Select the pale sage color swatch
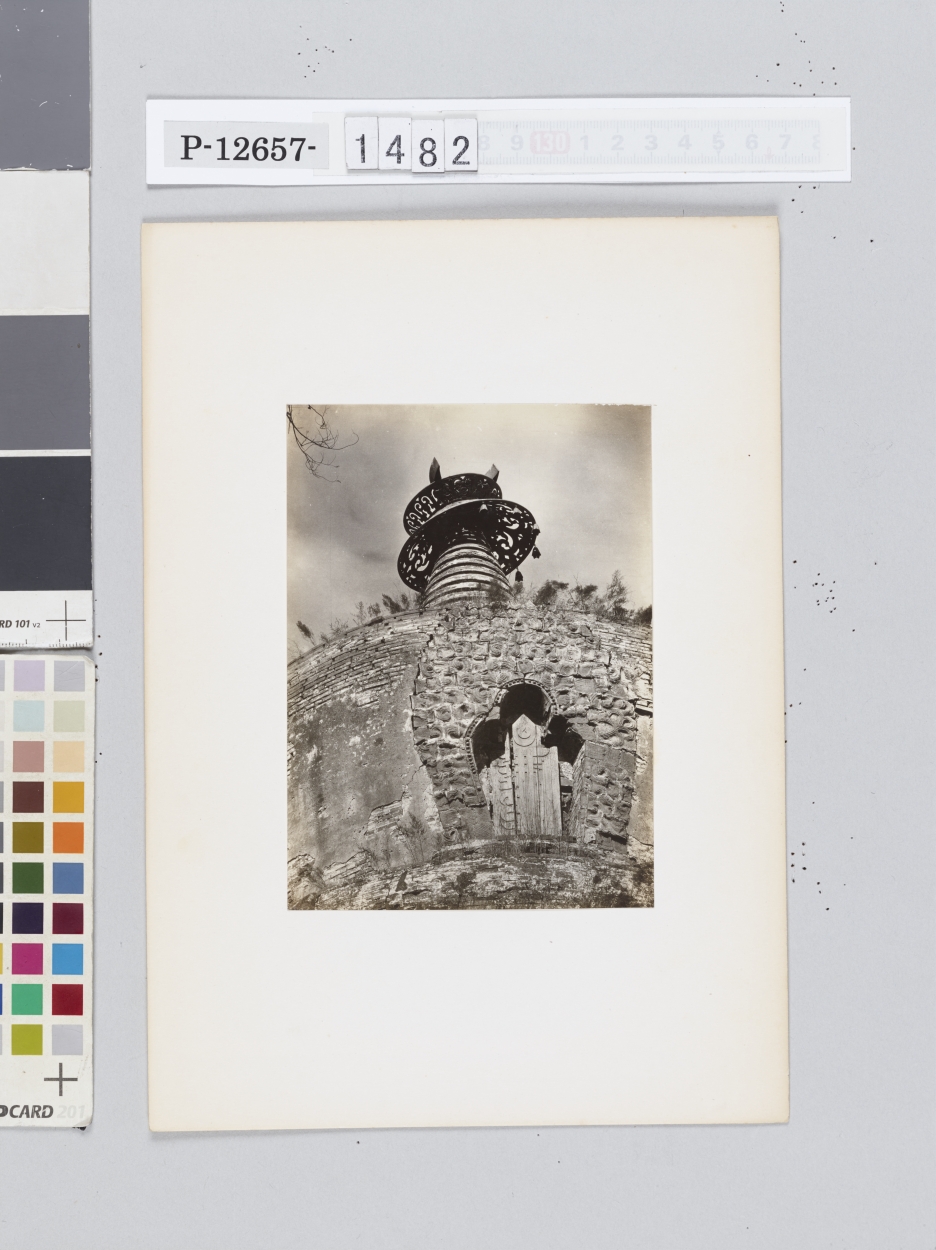 coord(68,716)
